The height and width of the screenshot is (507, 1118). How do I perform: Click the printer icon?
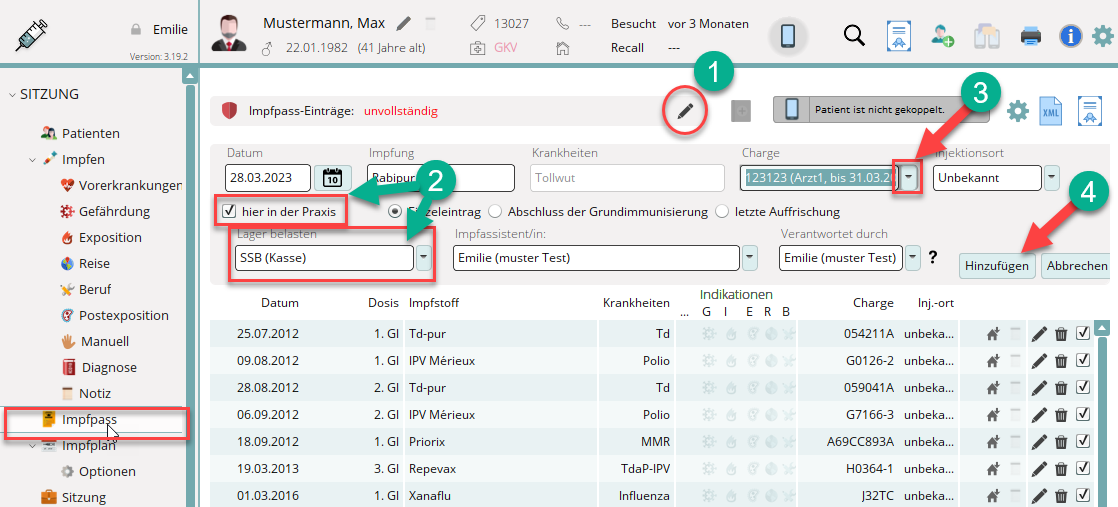click(x=1031, y=37)
